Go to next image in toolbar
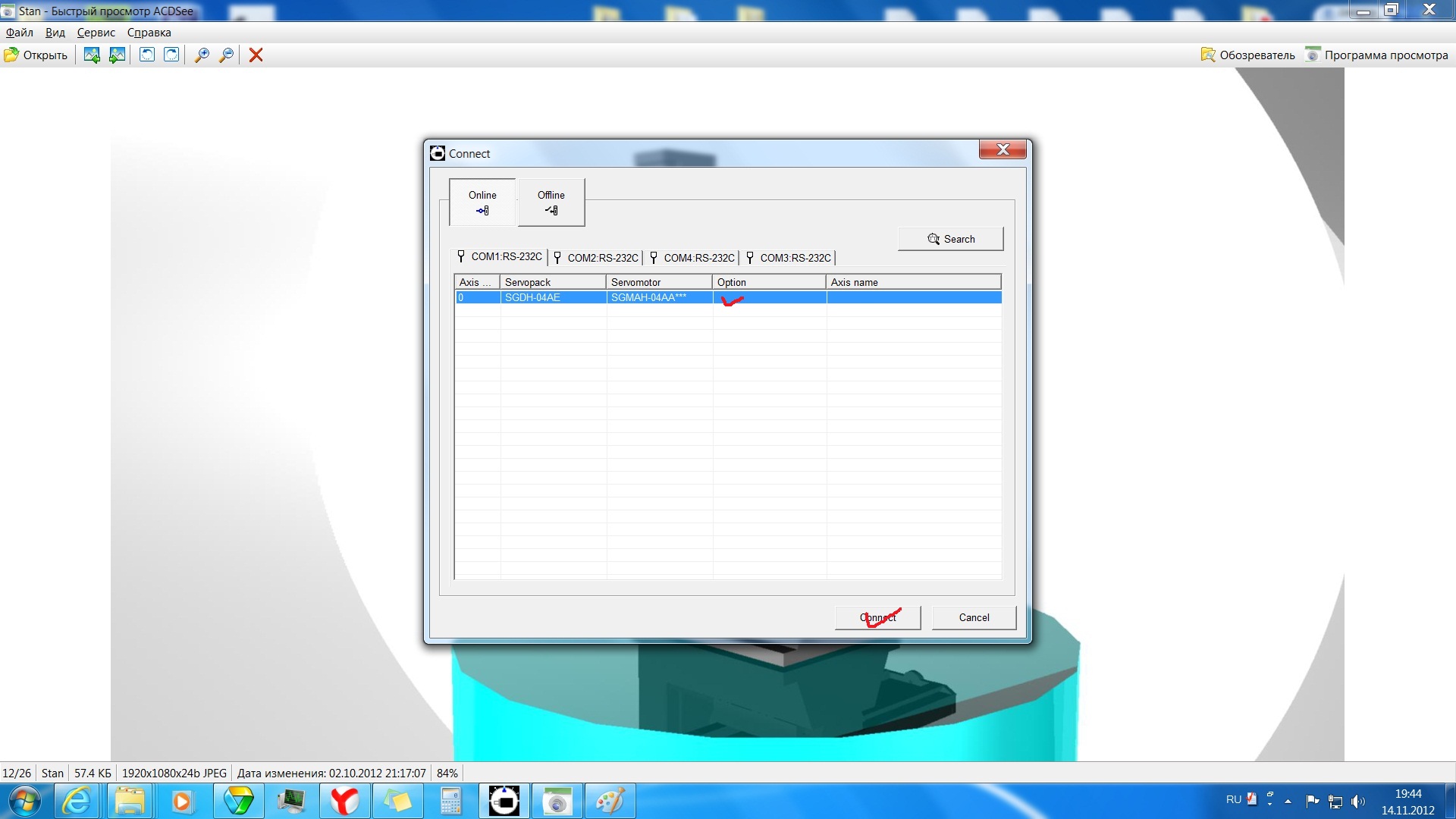Screen dimensions: 1456x819 pos(117,55)
